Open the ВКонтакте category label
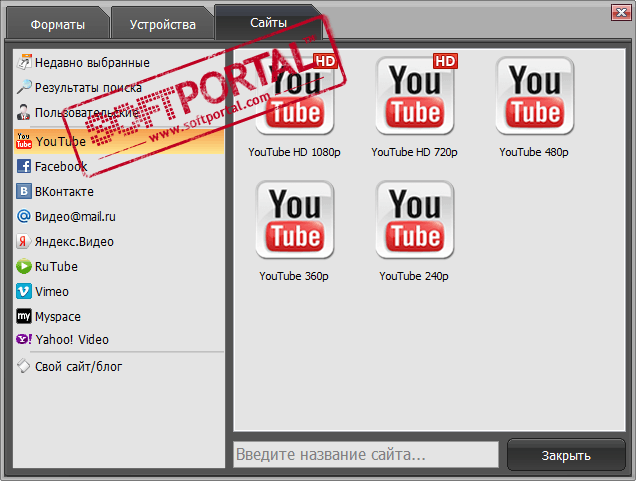Image resolution: width=636 pixels, height=481 pixels. (x=64, y=191)
